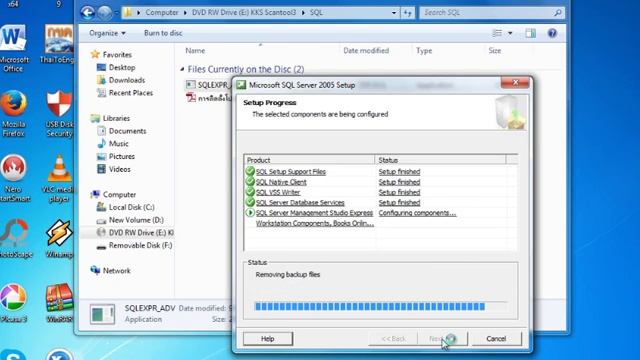This screenshot has width=640, height=360.
Task: Refresh the Explorer address bar
Action: pos(408,13)
